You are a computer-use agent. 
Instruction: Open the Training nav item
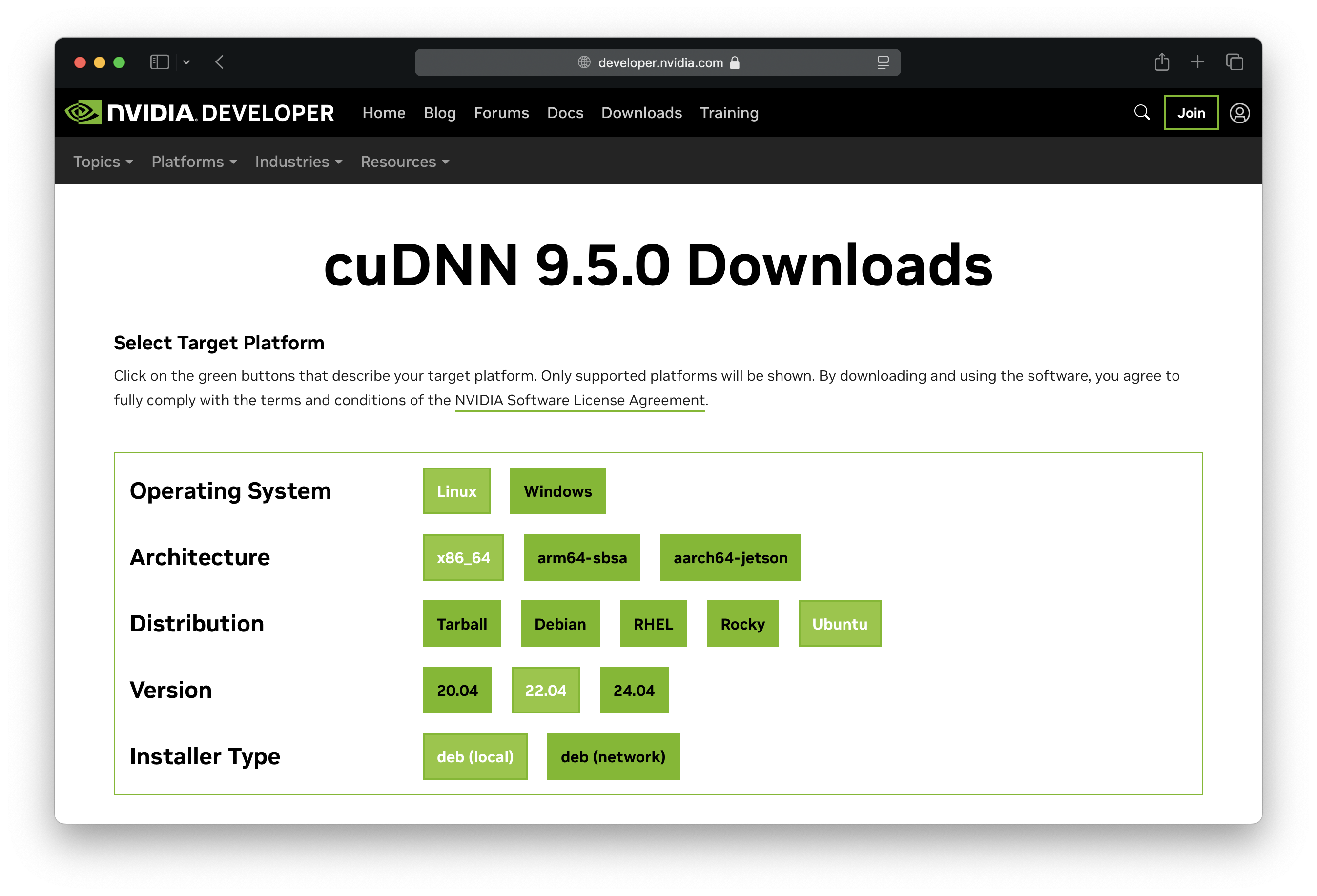coord(729,113)
